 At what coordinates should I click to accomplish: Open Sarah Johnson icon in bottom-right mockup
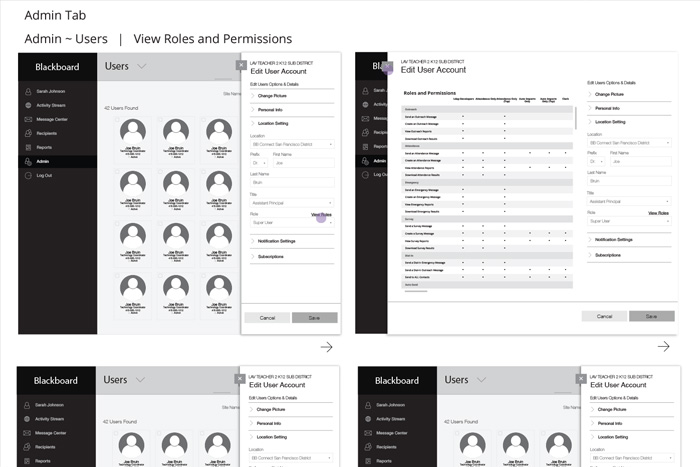[x=368, y=405]
